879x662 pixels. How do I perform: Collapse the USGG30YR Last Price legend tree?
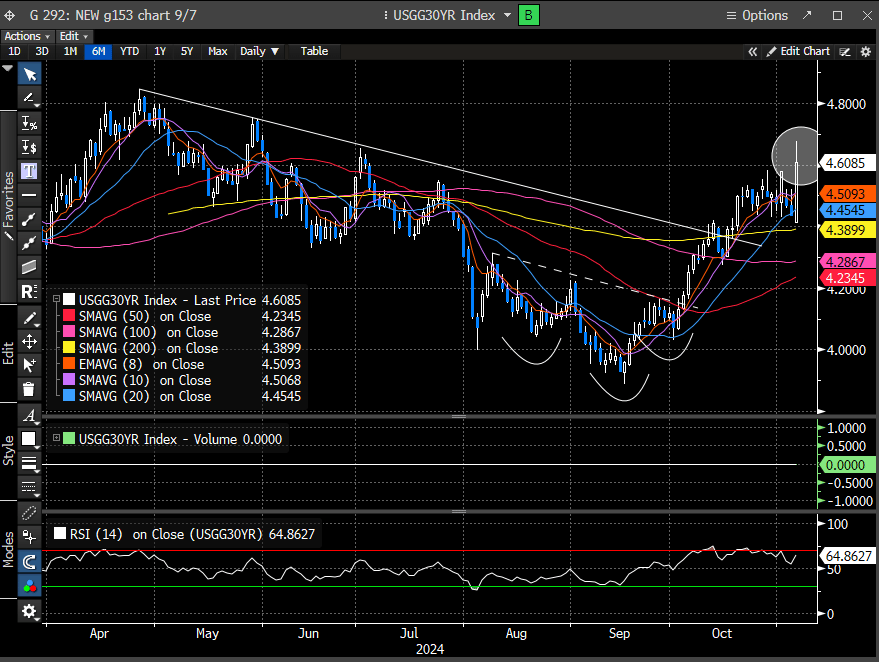[55, 299]
